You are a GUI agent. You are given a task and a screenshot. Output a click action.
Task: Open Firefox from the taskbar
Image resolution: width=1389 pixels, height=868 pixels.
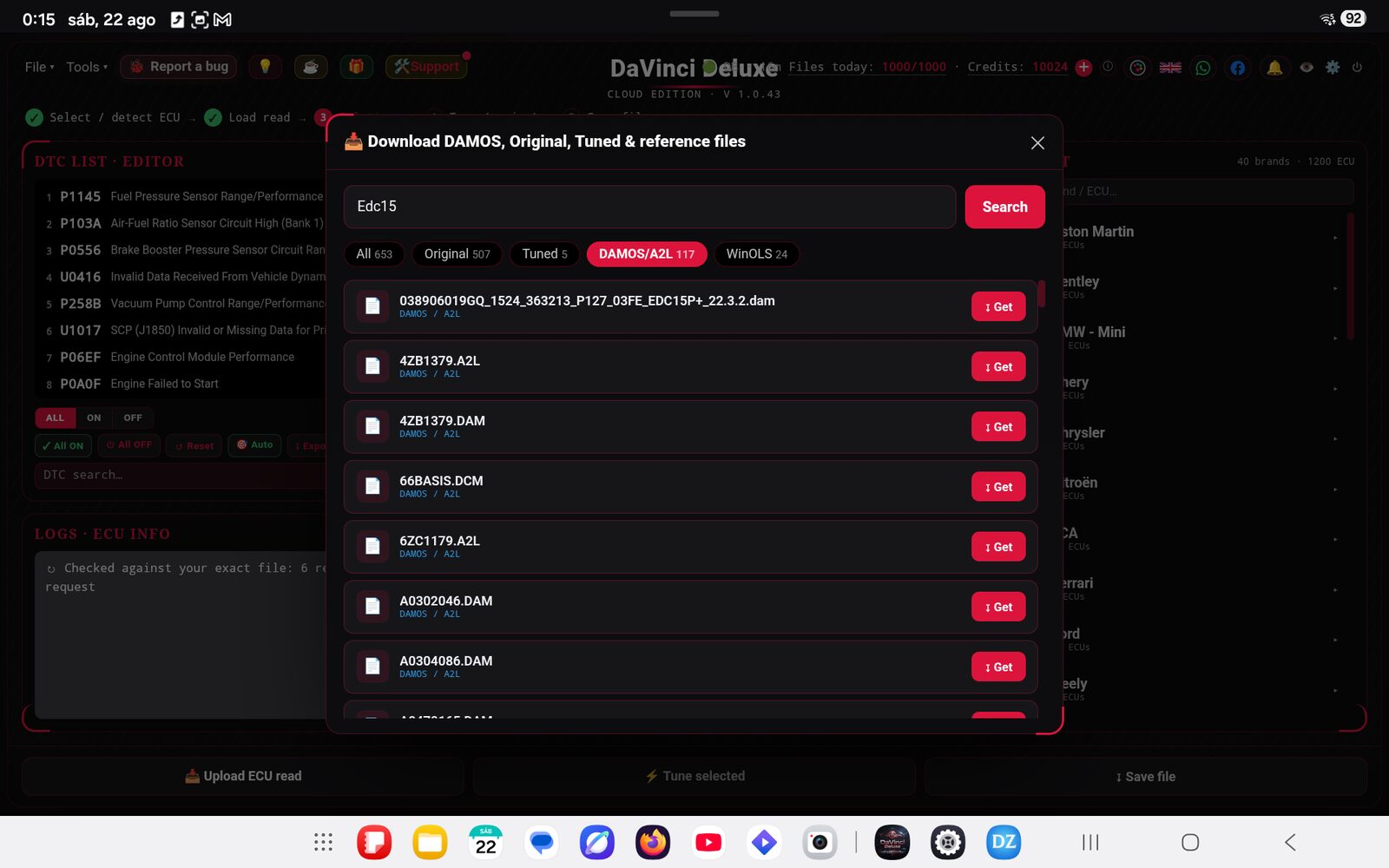coord(653,842)
